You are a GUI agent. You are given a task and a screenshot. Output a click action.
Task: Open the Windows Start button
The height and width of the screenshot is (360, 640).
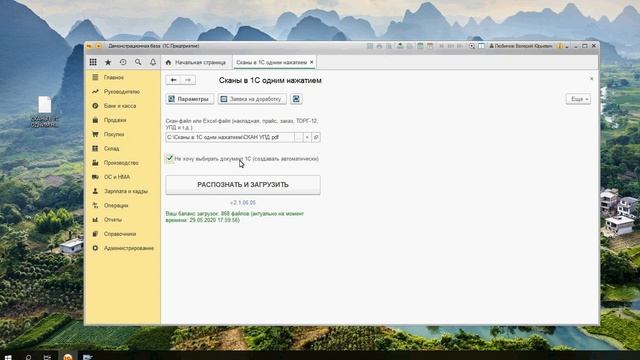pyautogui.click(x=8, y=358)
